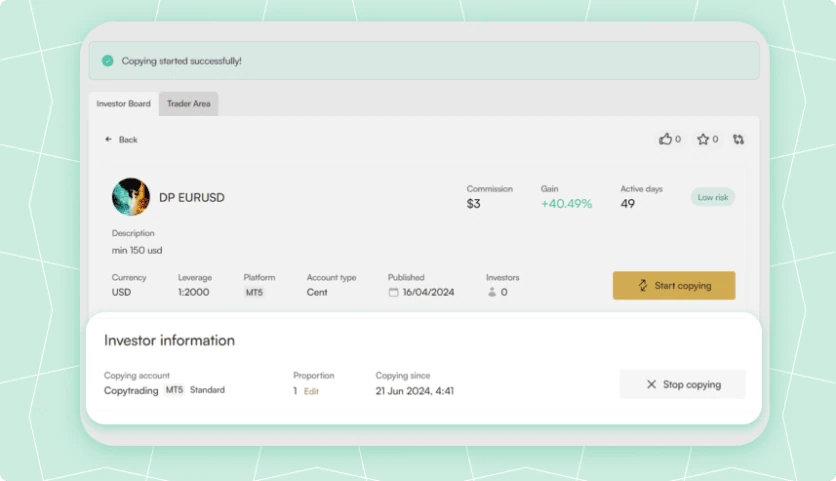The width and height of the screenshot is (836, 481).
Task: Click the calendar icon beside 16/04/2024
Action: click(393, 292)
